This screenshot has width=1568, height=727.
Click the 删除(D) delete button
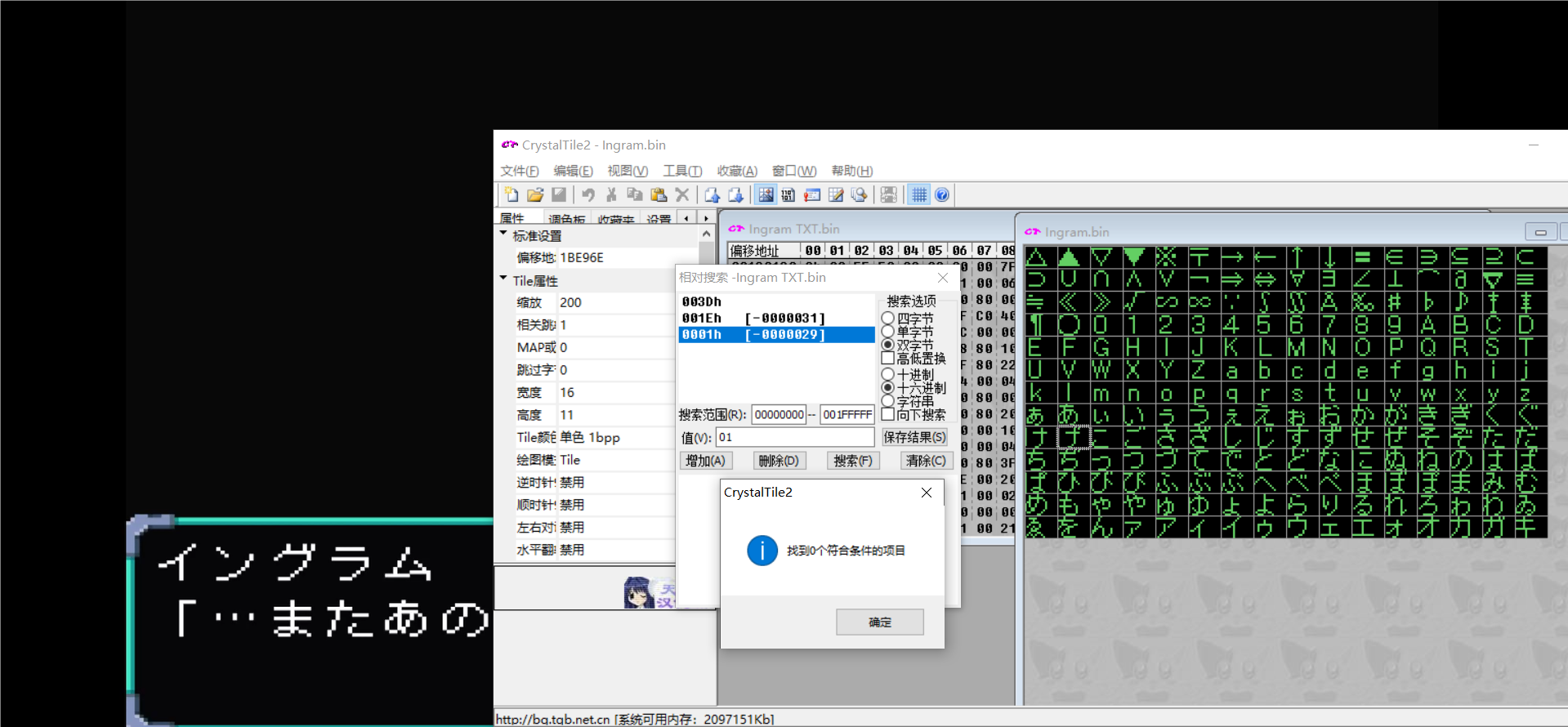(779, 461)
